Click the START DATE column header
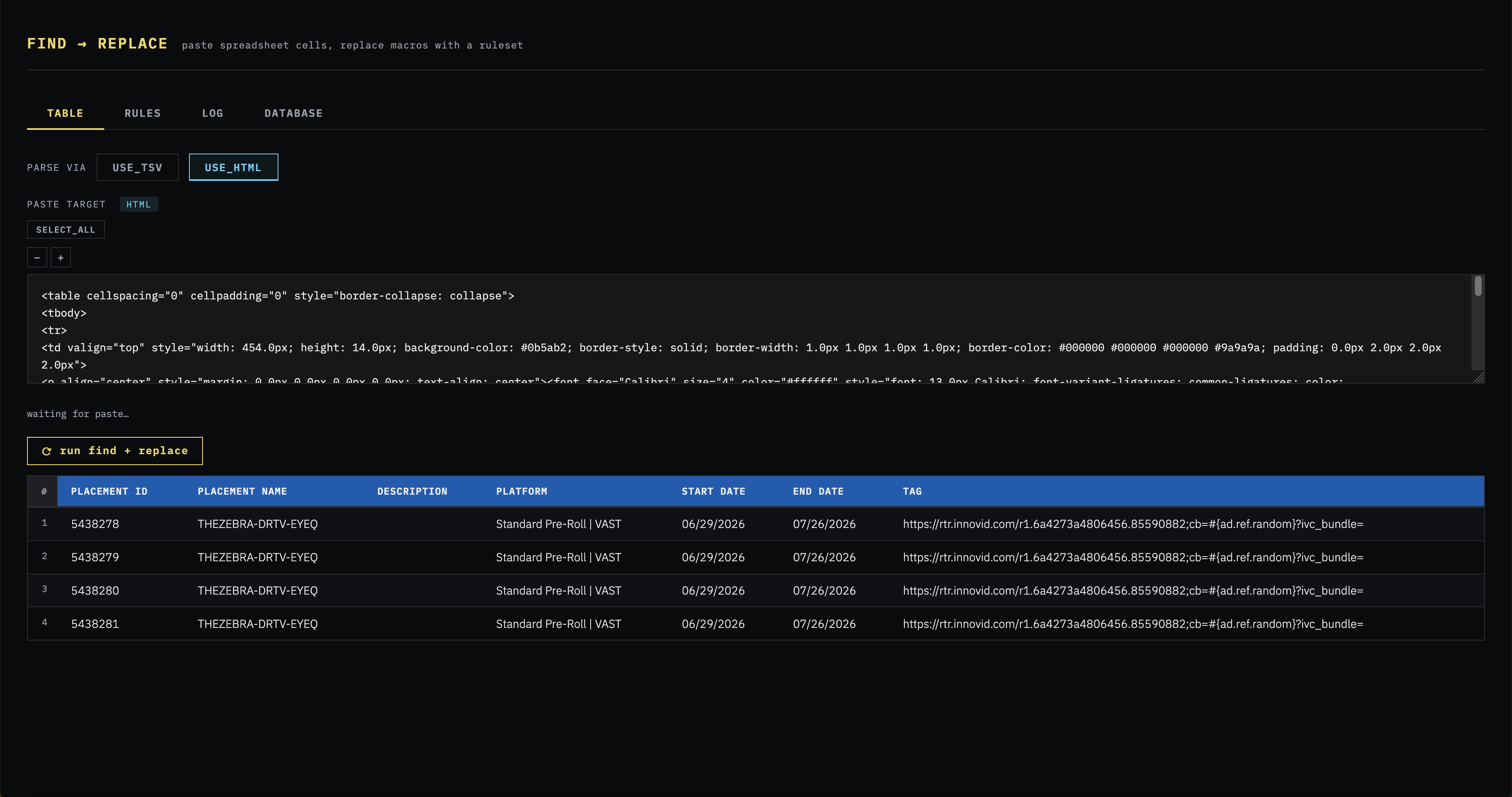The height and width of the screenshot is (797, 1512). (714, 491)
